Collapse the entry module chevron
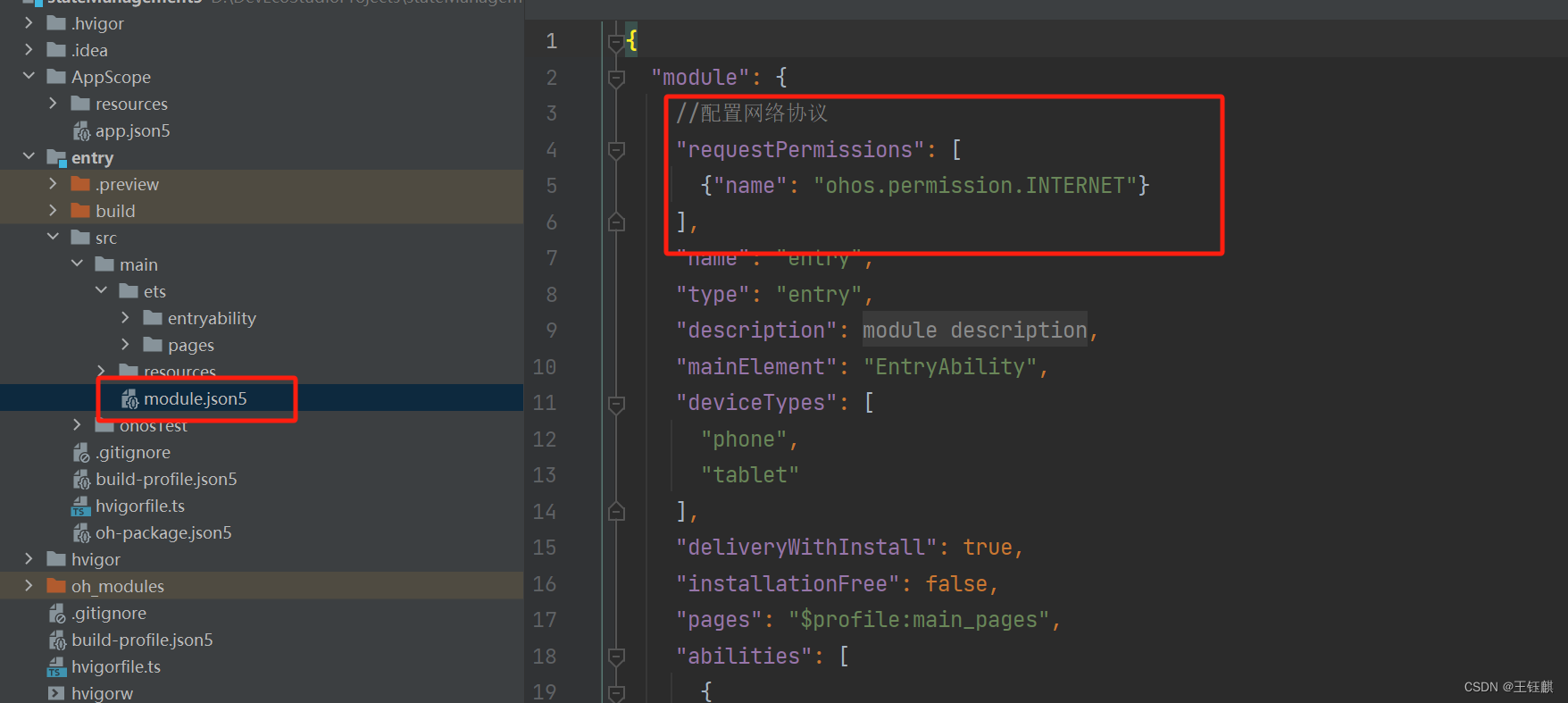The width and height of the screenshot is (1568, 703). pyautogui.click(x=29, y=157)
